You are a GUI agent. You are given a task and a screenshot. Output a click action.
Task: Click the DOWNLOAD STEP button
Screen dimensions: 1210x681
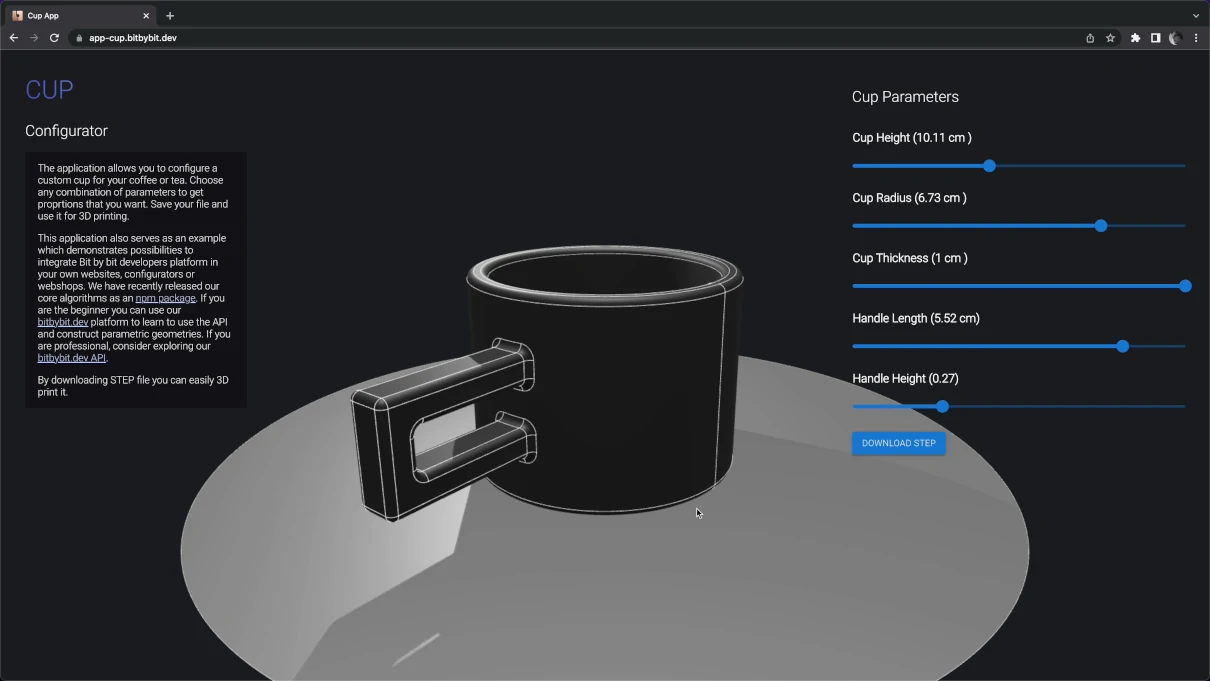tap(899, 443)
